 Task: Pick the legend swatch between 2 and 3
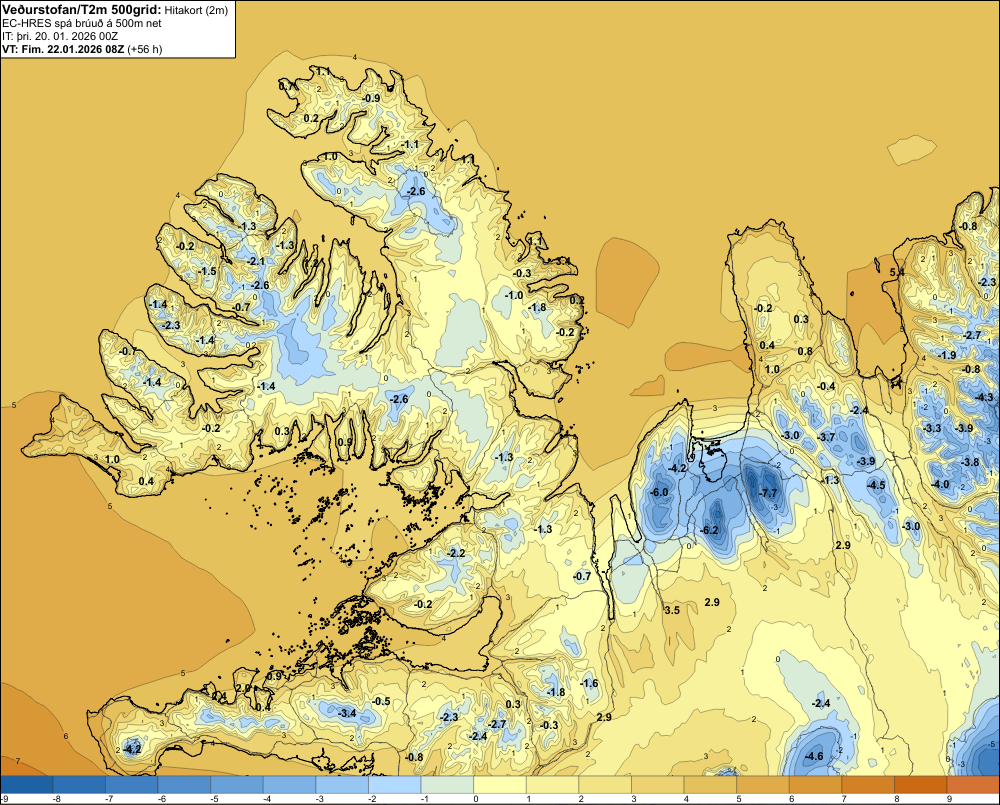tap(605, 784)
